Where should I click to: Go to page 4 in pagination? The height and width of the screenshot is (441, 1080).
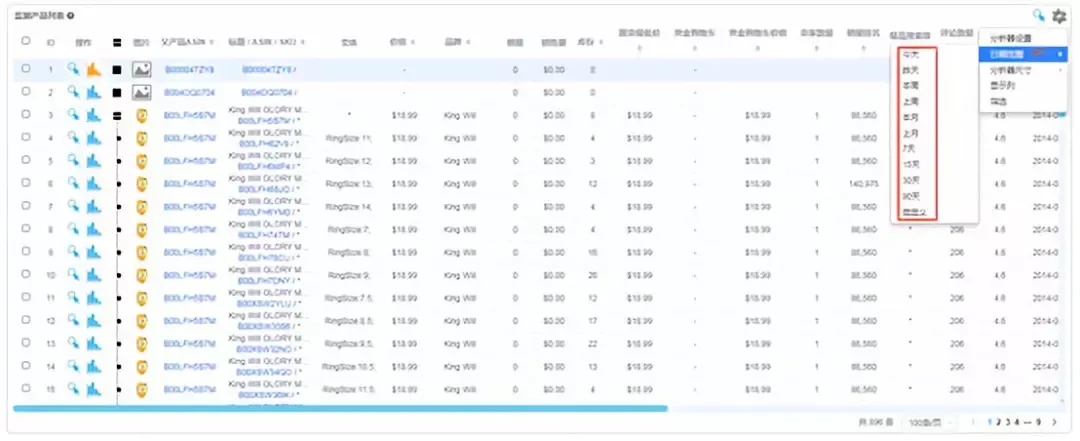pos(1017,422)
